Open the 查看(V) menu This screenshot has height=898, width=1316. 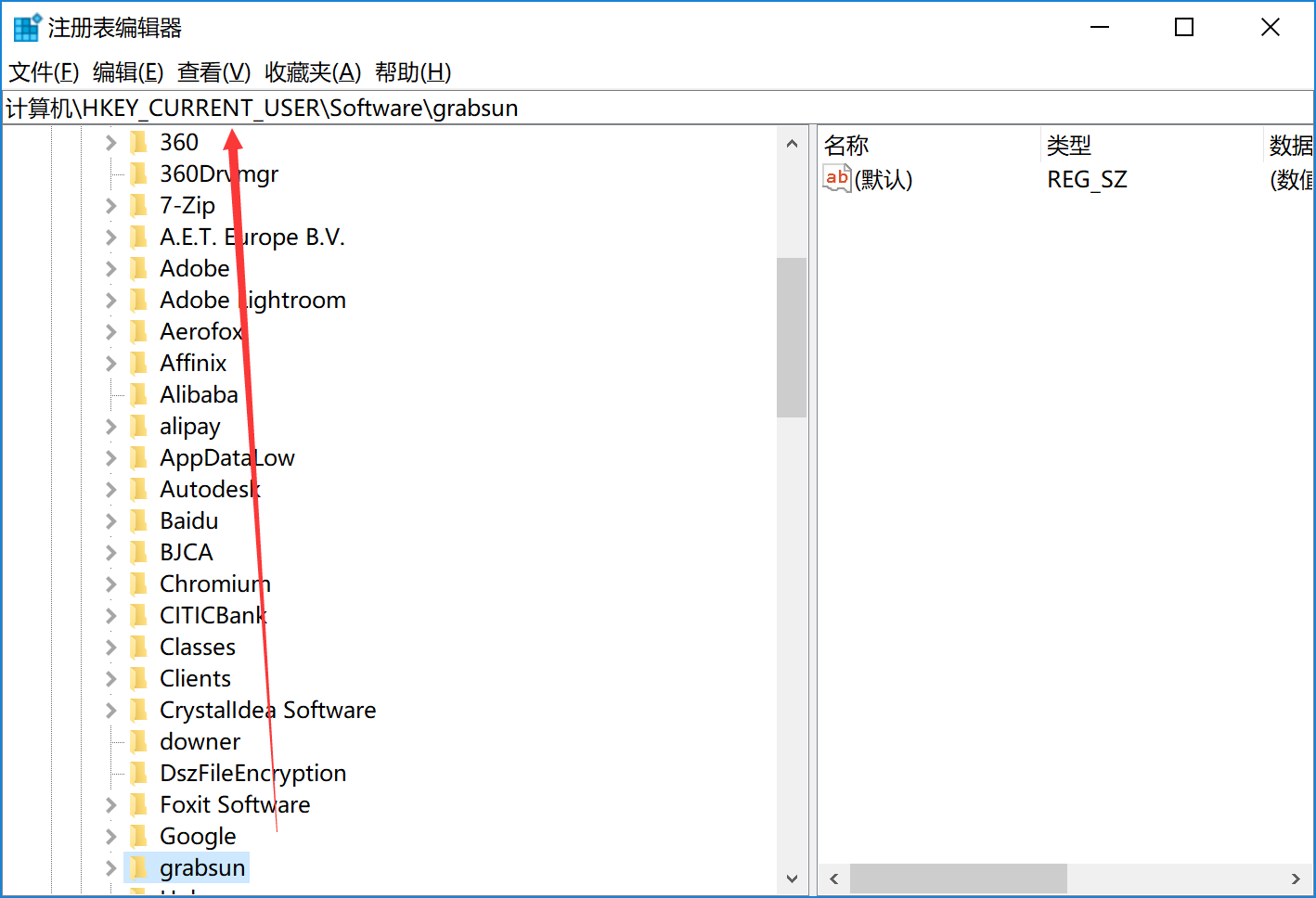(x=214, y=72)
